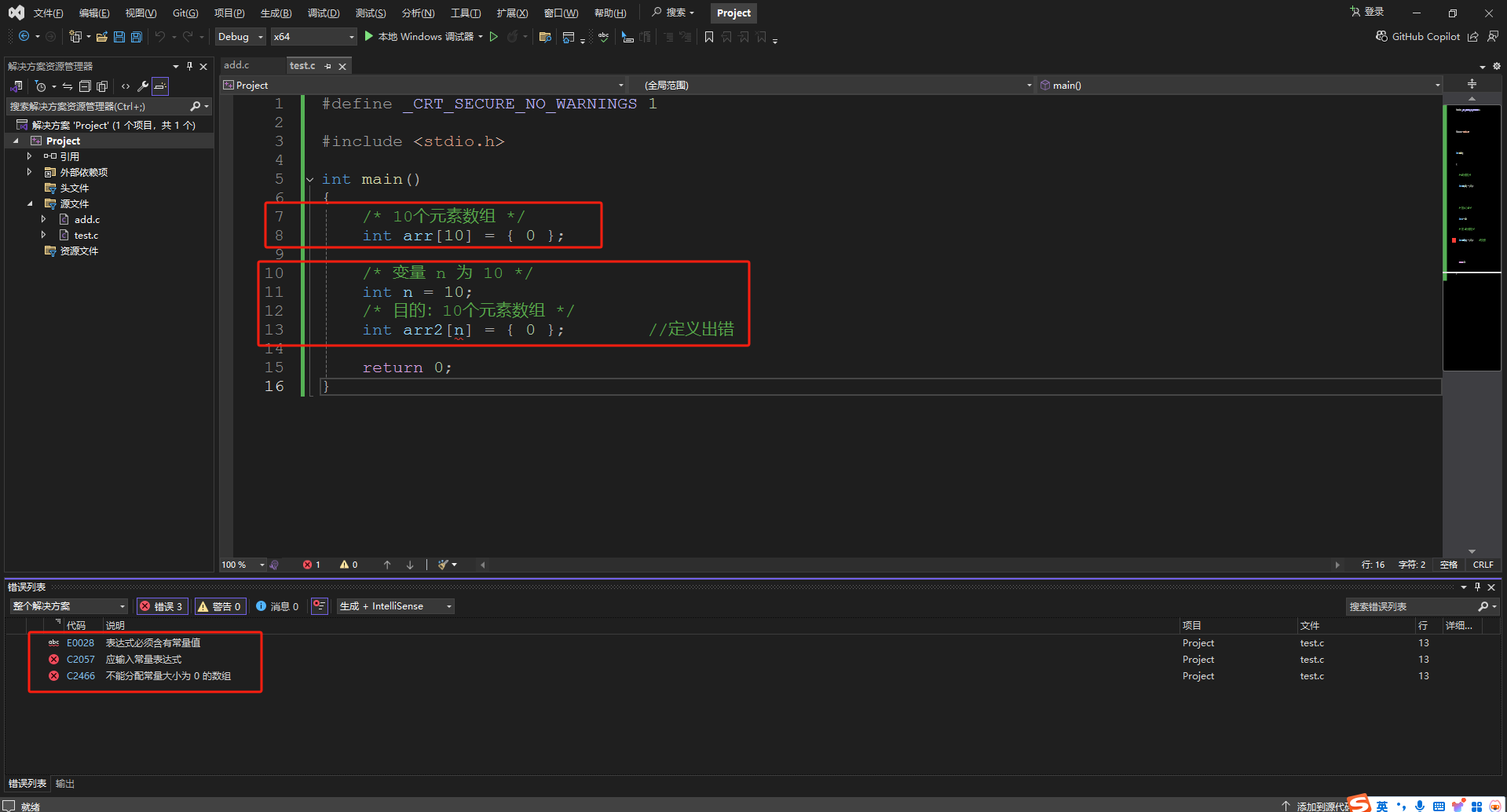
Task: Toggle the Messages 0 filter button
Action: click(277, 606)
